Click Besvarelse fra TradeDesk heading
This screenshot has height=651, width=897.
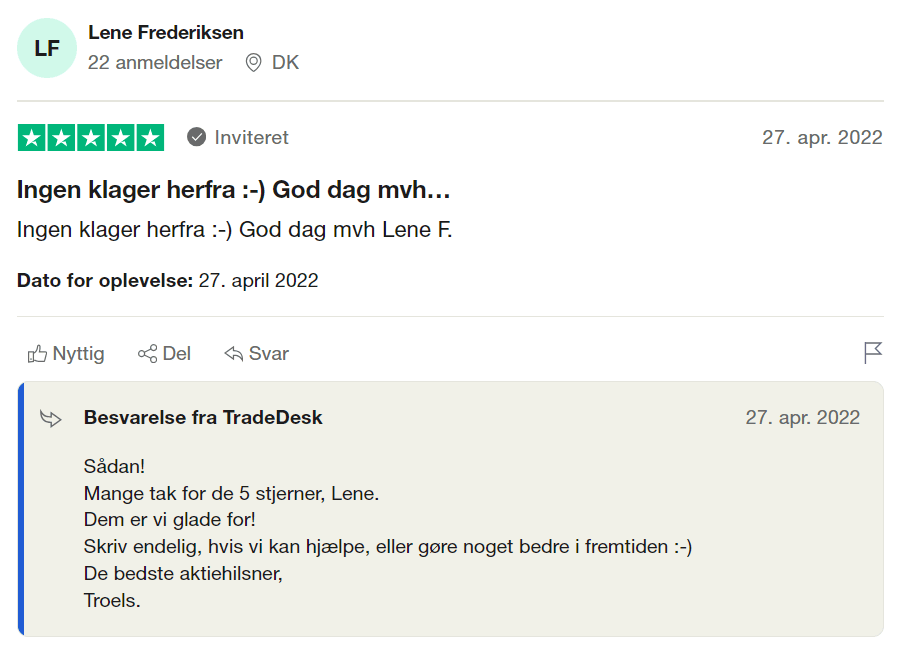coord(203,418)
